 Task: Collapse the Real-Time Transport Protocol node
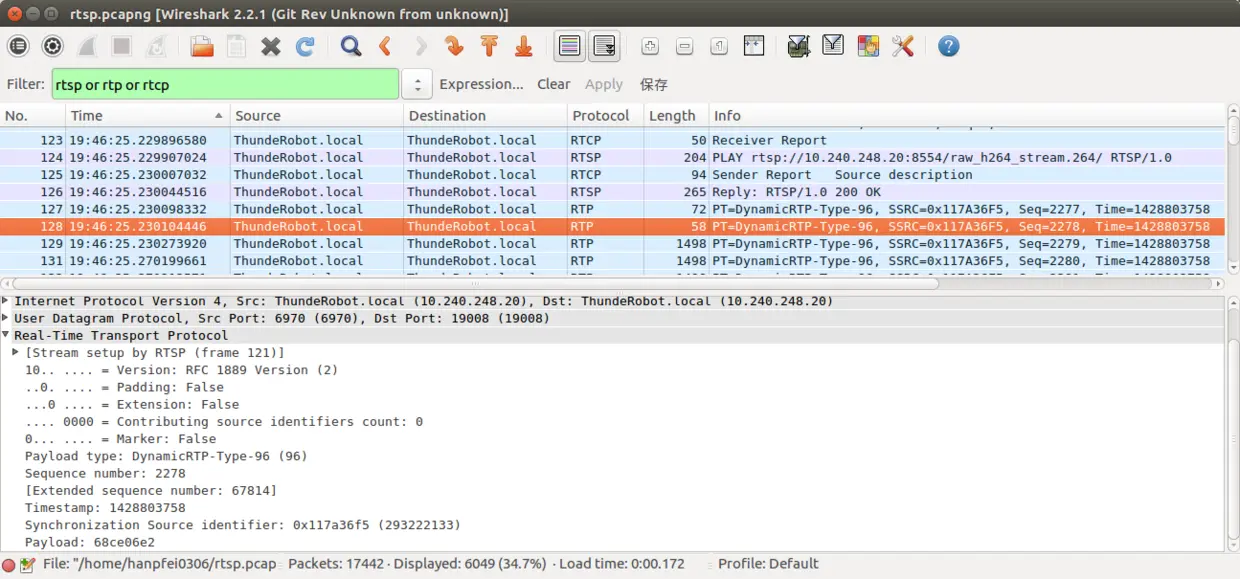click(6, 335)
